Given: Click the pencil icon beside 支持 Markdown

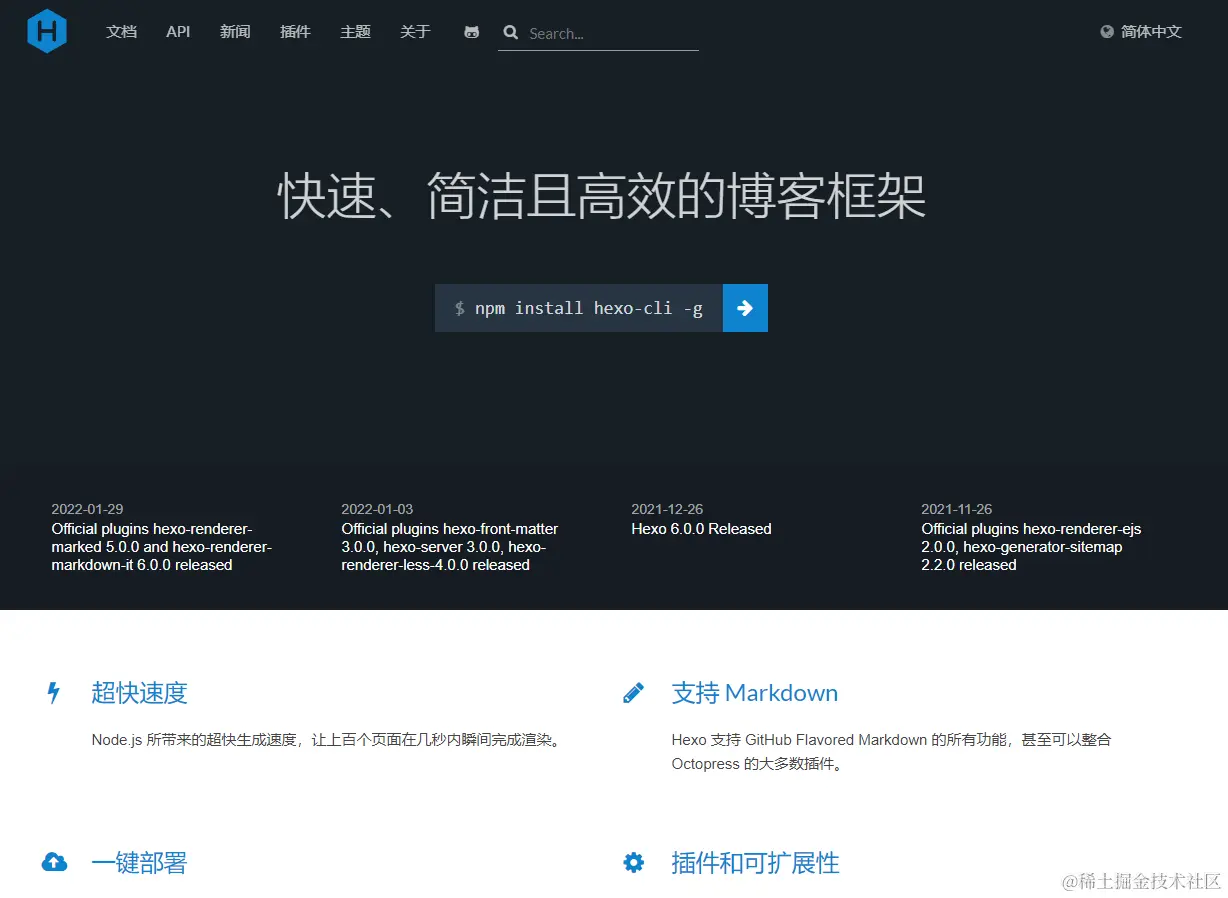Looking at the screenshot, I should pyautogui.click(x=633, y=693).
